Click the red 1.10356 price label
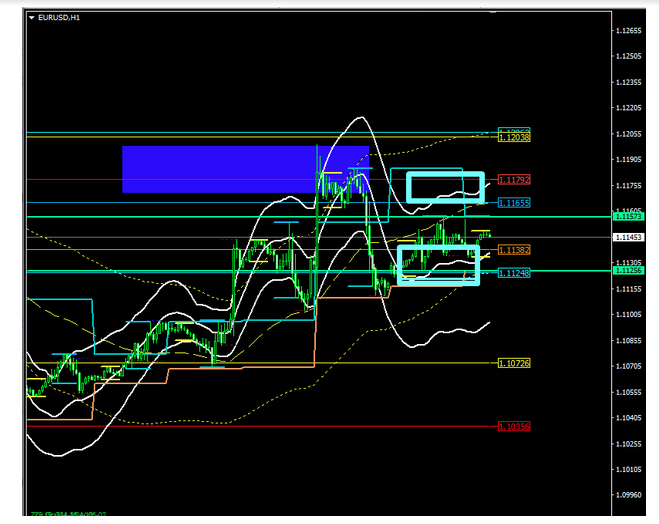Viewport: 659px width, 524px height. 514,426
